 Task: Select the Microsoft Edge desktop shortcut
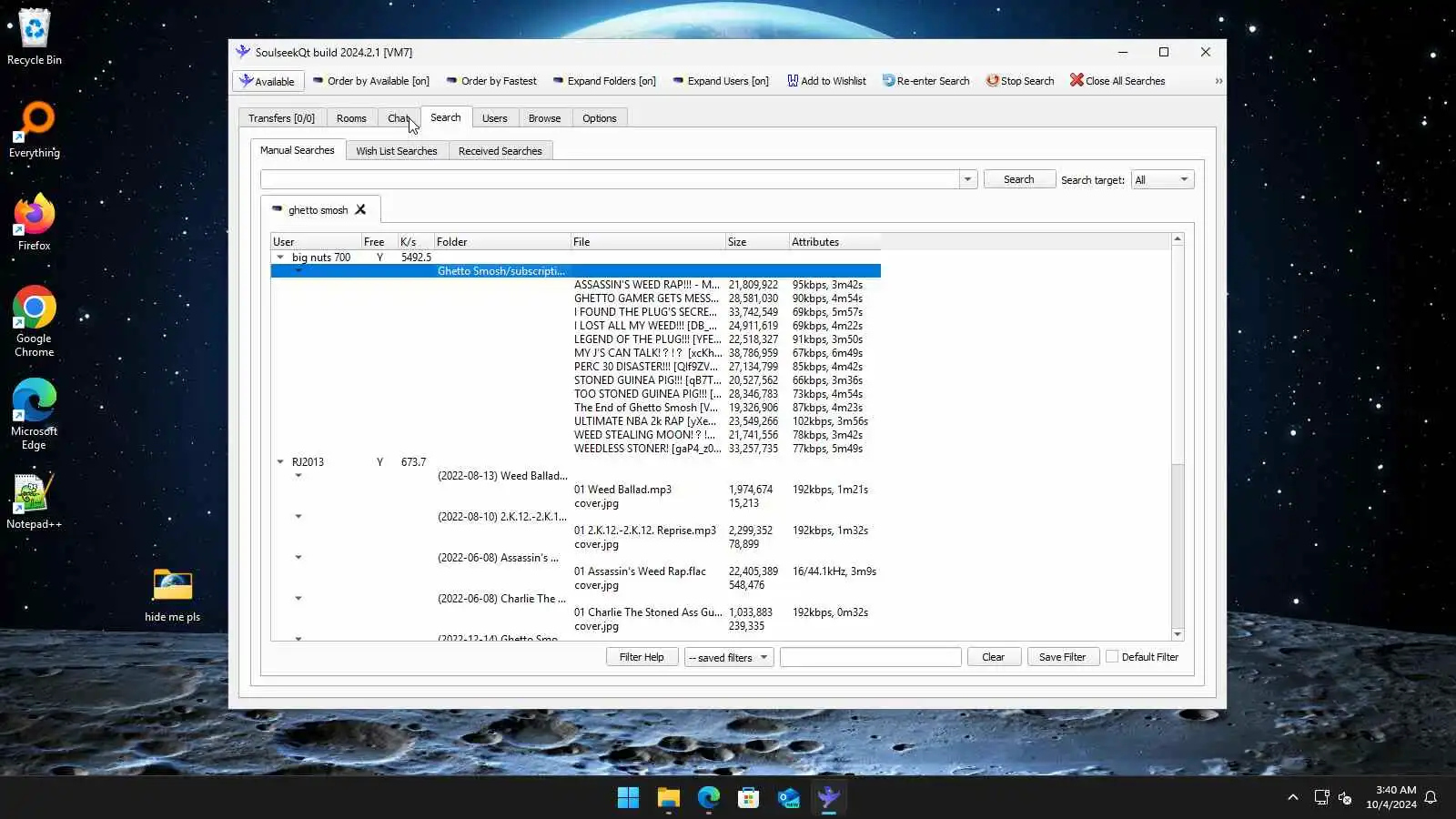pyautogui.click(x=35, y=414)
